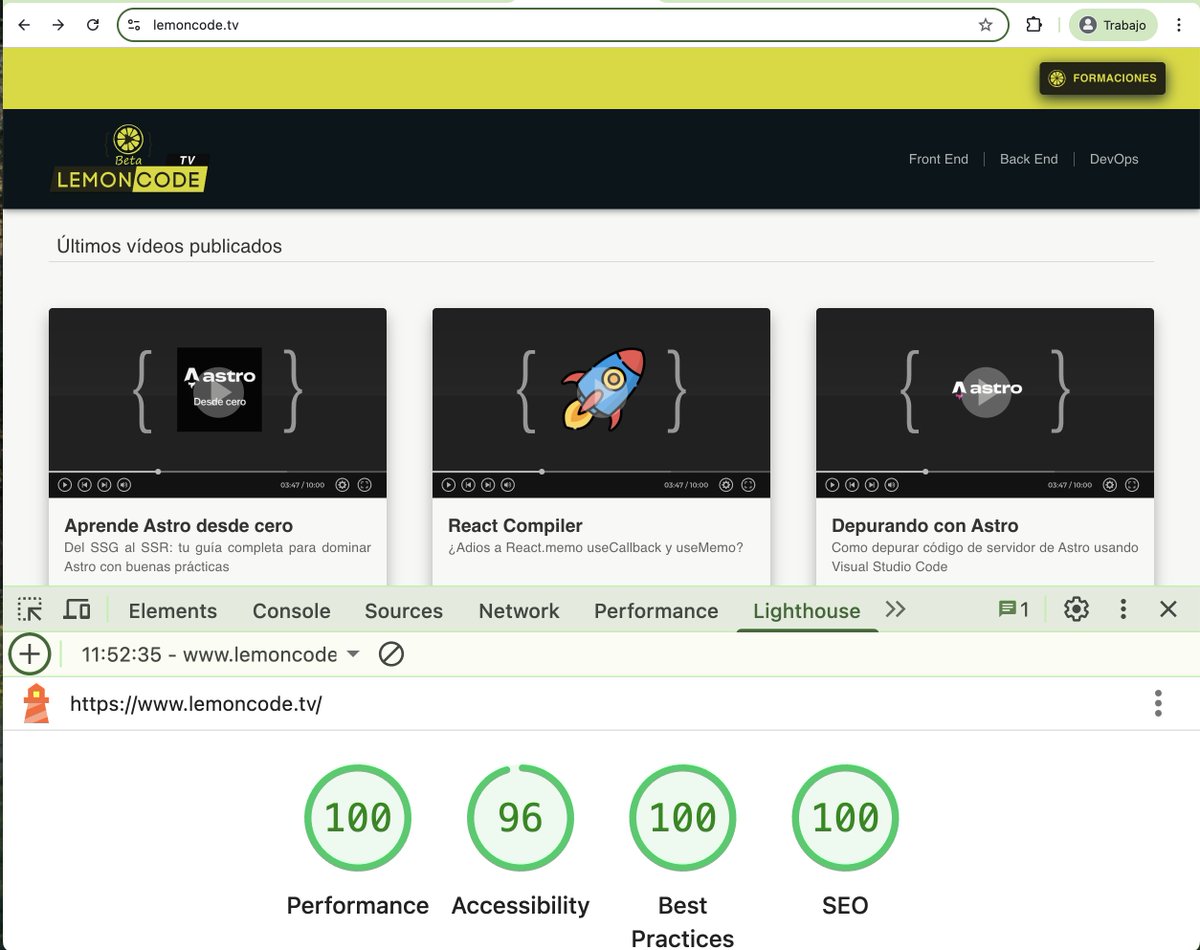Click the Performance 100 score gauge
1200x950 pixels.
[358, 818]
